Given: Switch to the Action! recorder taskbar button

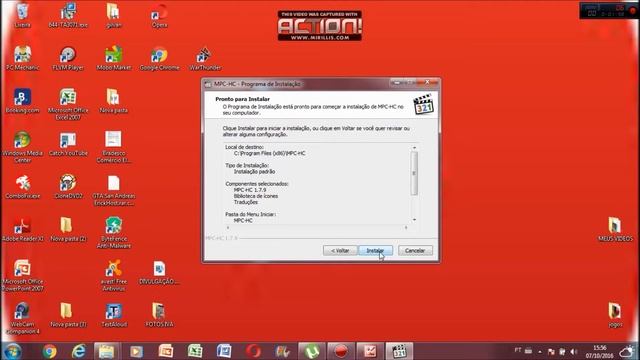Looking at the screenshot, I should click(x=341, y=351).
